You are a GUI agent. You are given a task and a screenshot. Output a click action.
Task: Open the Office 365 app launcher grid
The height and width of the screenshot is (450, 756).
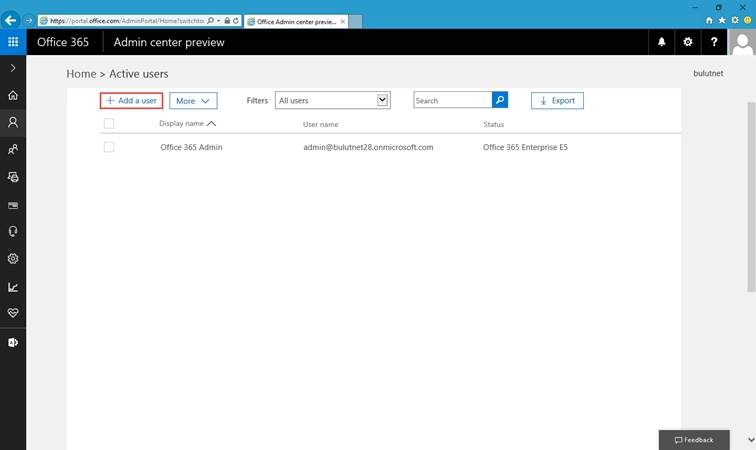[13, 42]
